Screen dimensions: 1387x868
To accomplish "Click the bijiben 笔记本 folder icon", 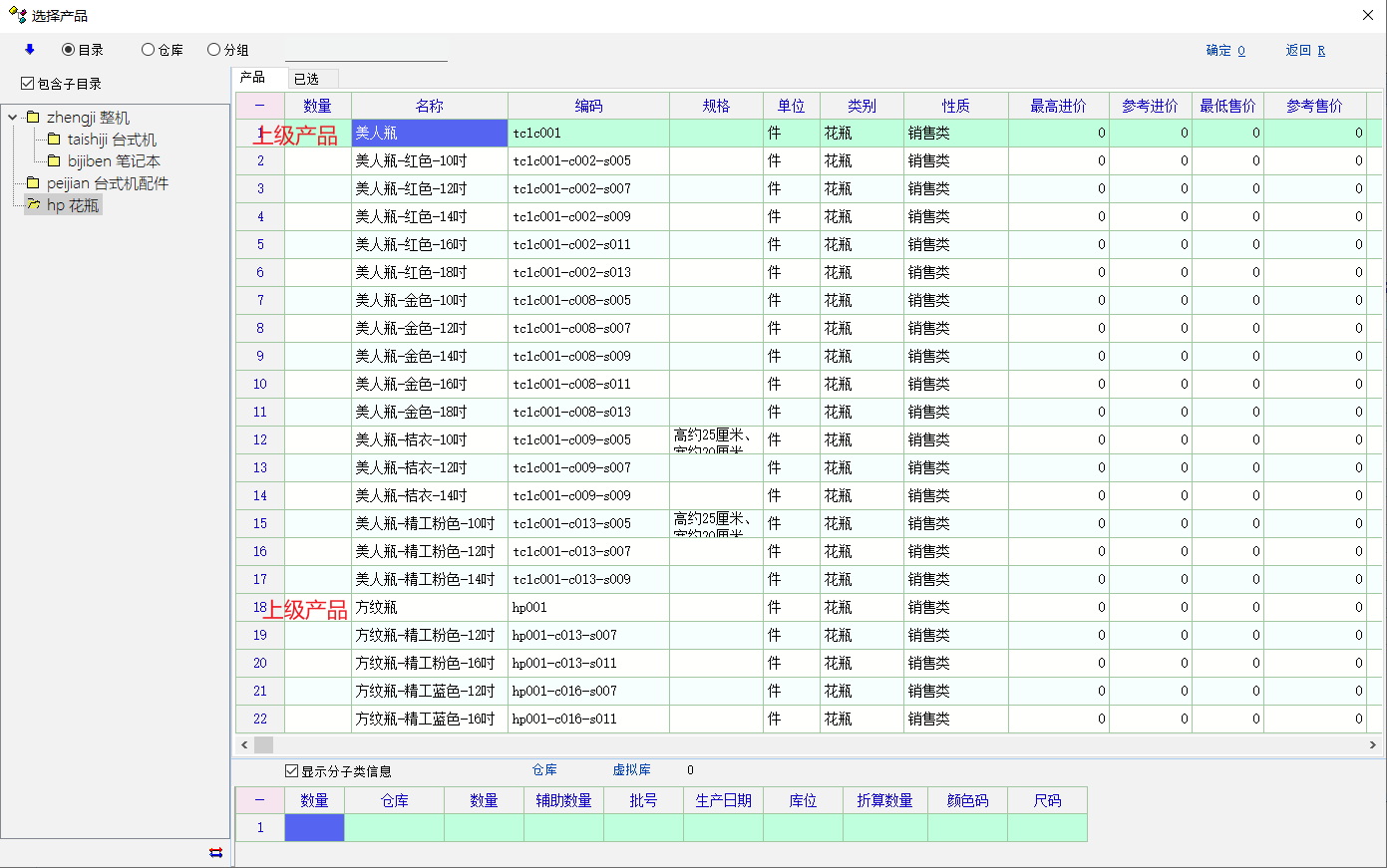I will [54, 161].
